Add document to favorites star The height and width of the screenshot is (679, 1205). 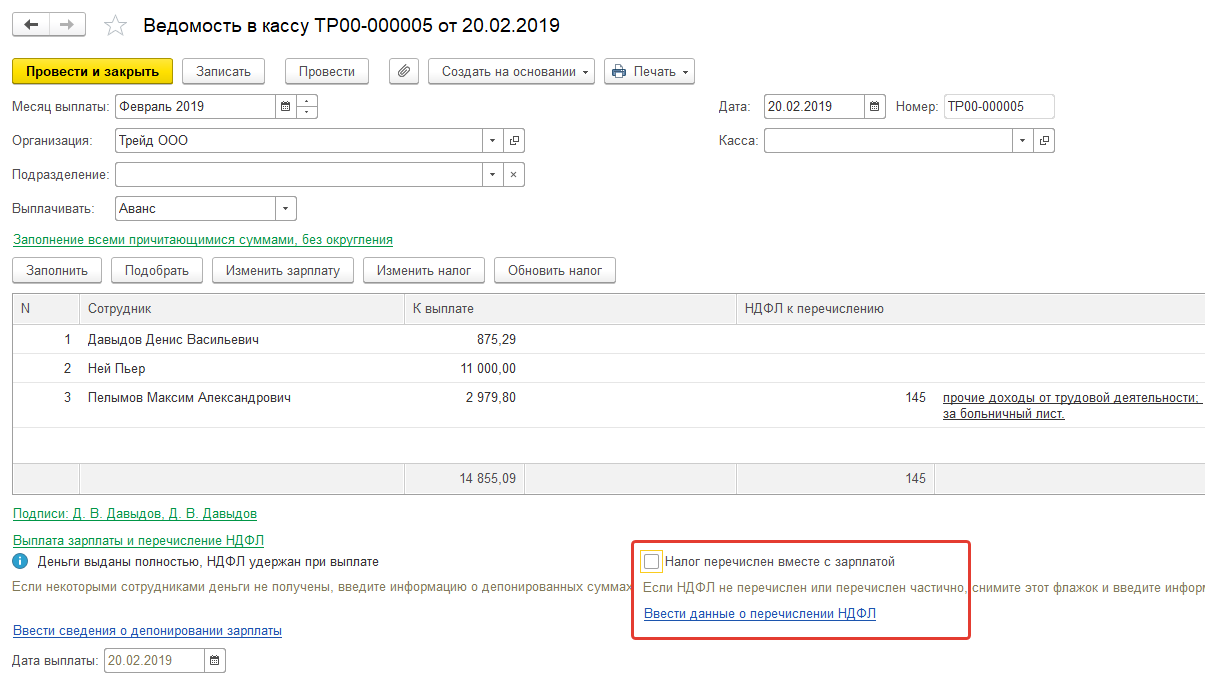click(x=116, y=25)
